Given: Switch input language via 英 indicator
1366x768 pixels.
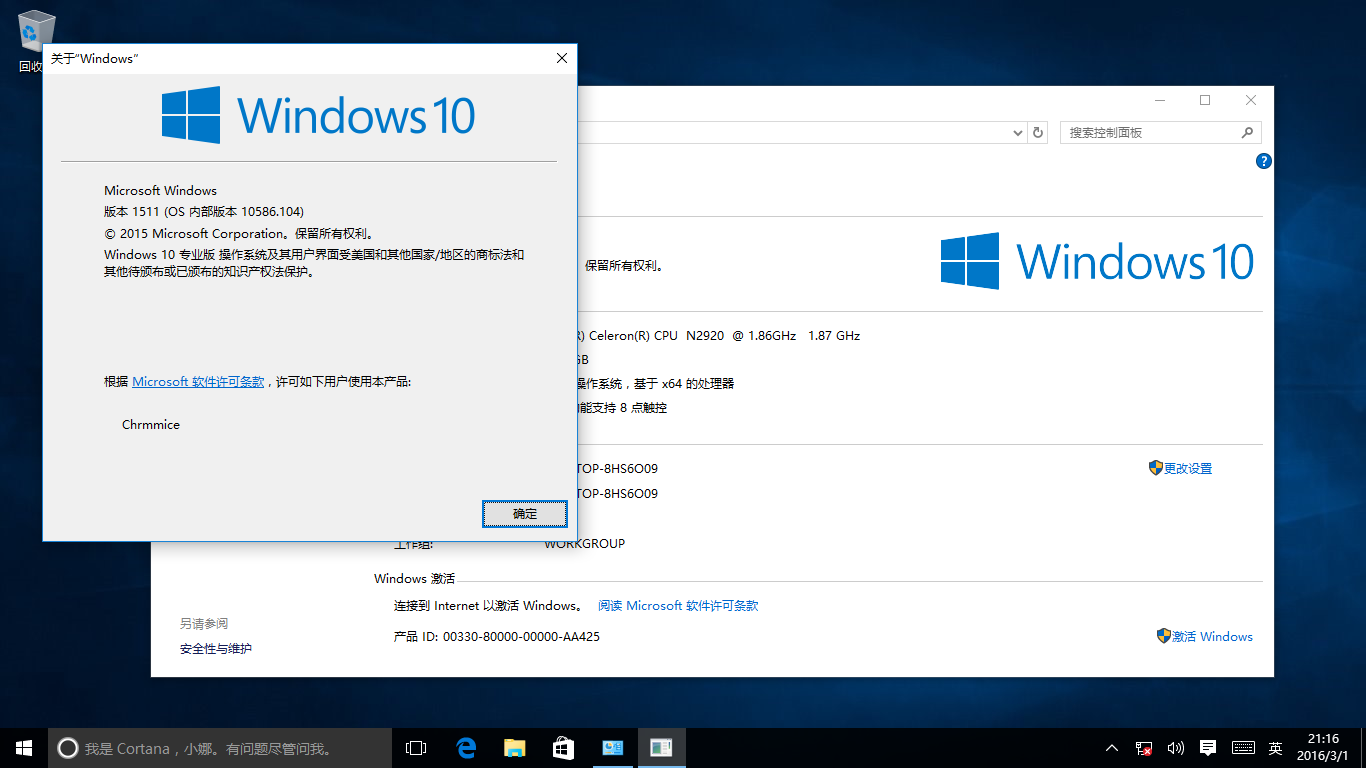Looking at the screenshot, I should tap(1276, 748).
